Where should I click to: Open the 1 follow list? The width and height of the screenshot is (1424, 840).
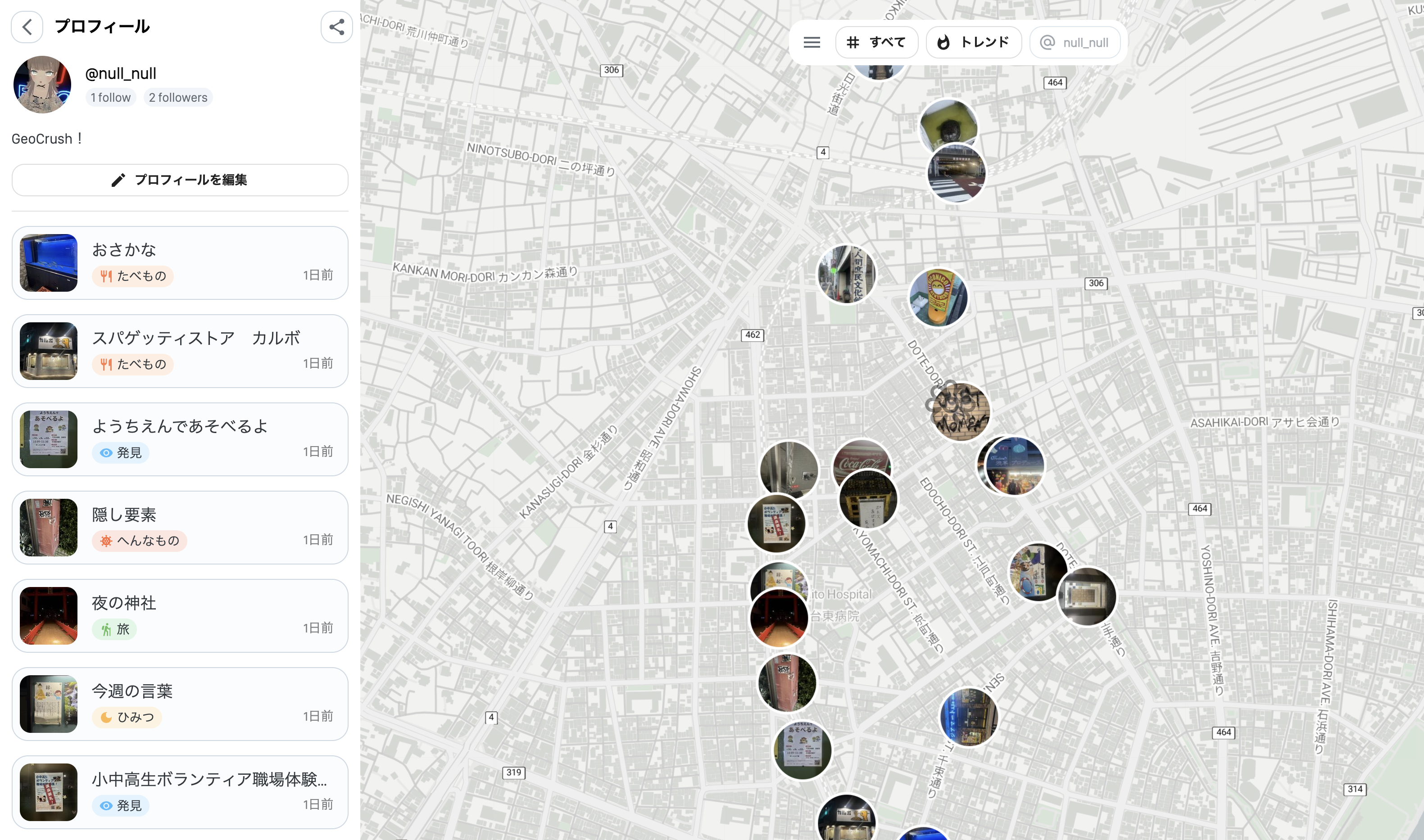point(110,97)
